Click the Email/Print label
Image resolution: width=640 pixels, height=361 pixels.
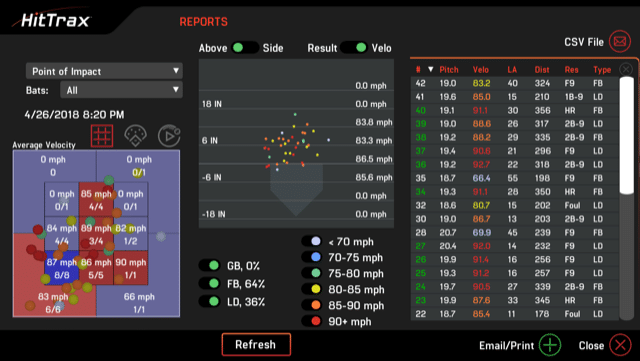[506, 345]
